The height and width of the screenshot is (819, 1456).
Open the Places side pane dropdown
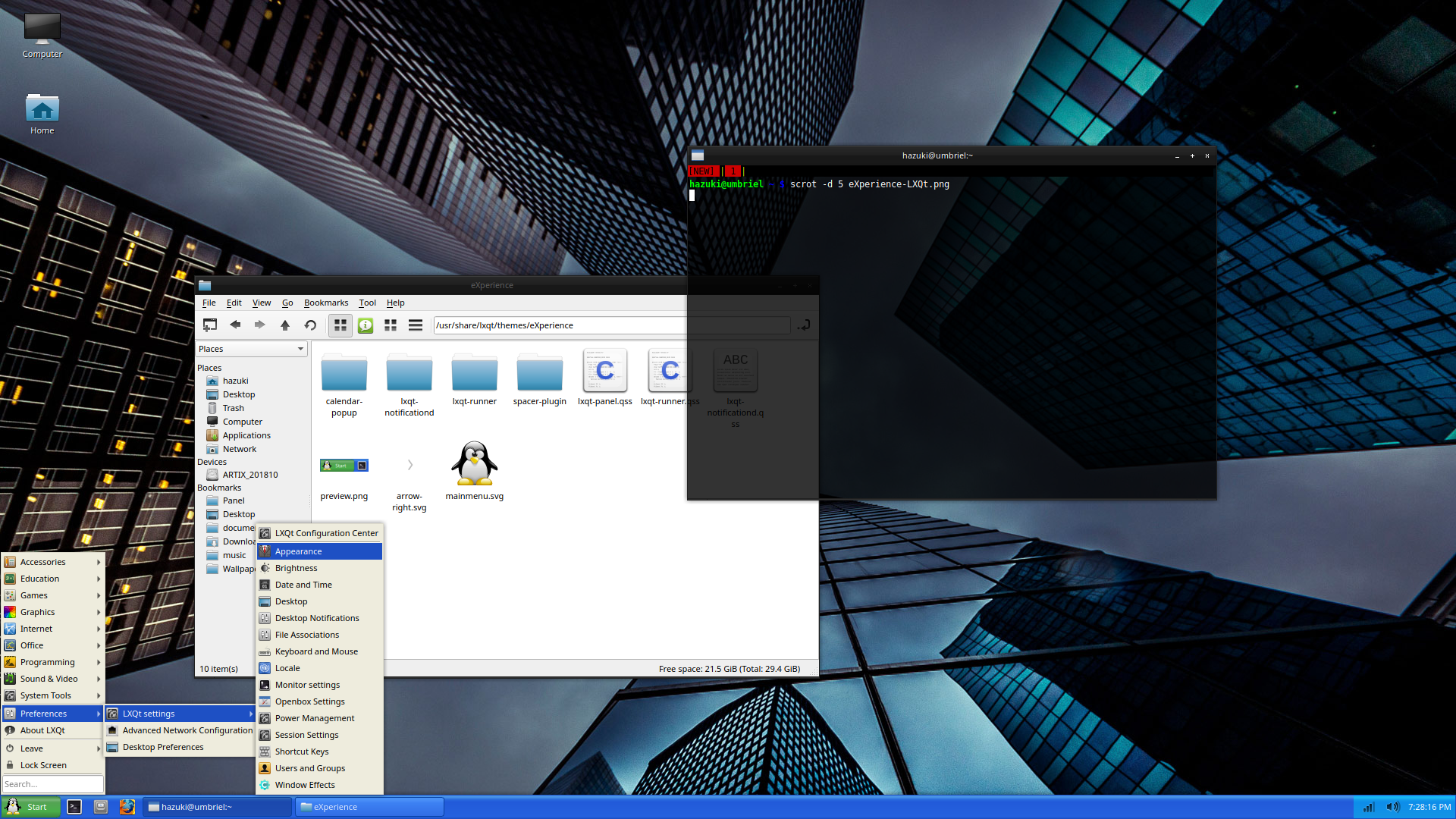[251, 349]
